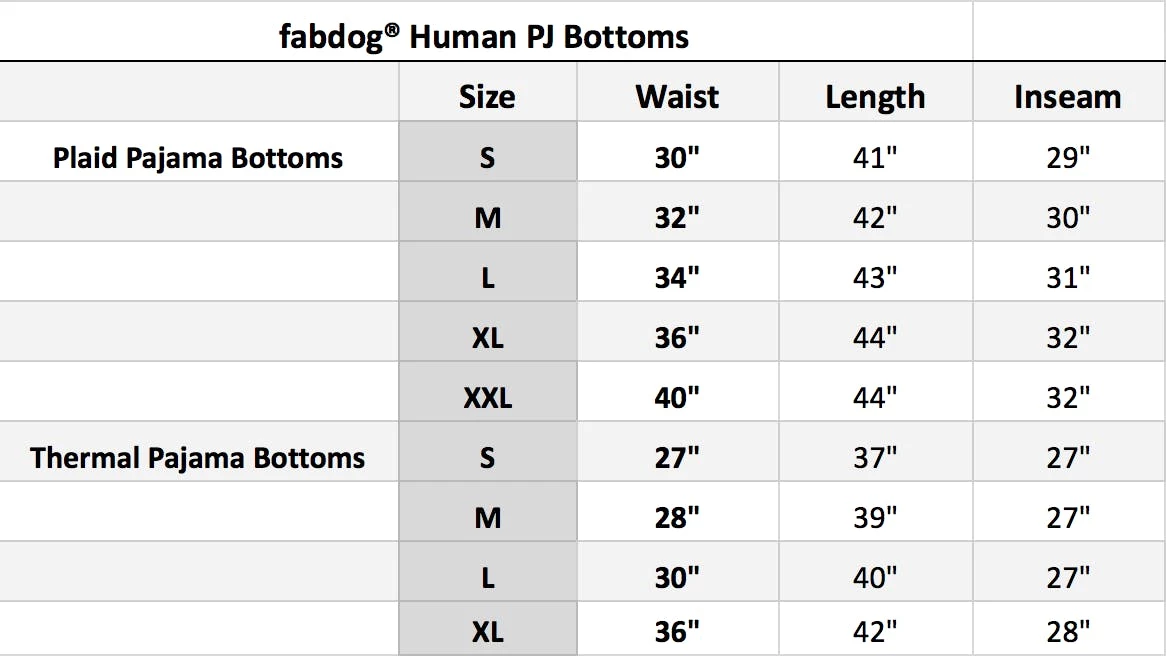Screen dimensions: 1166x656
Task: Select the Size column header
Action: point(487,97)
